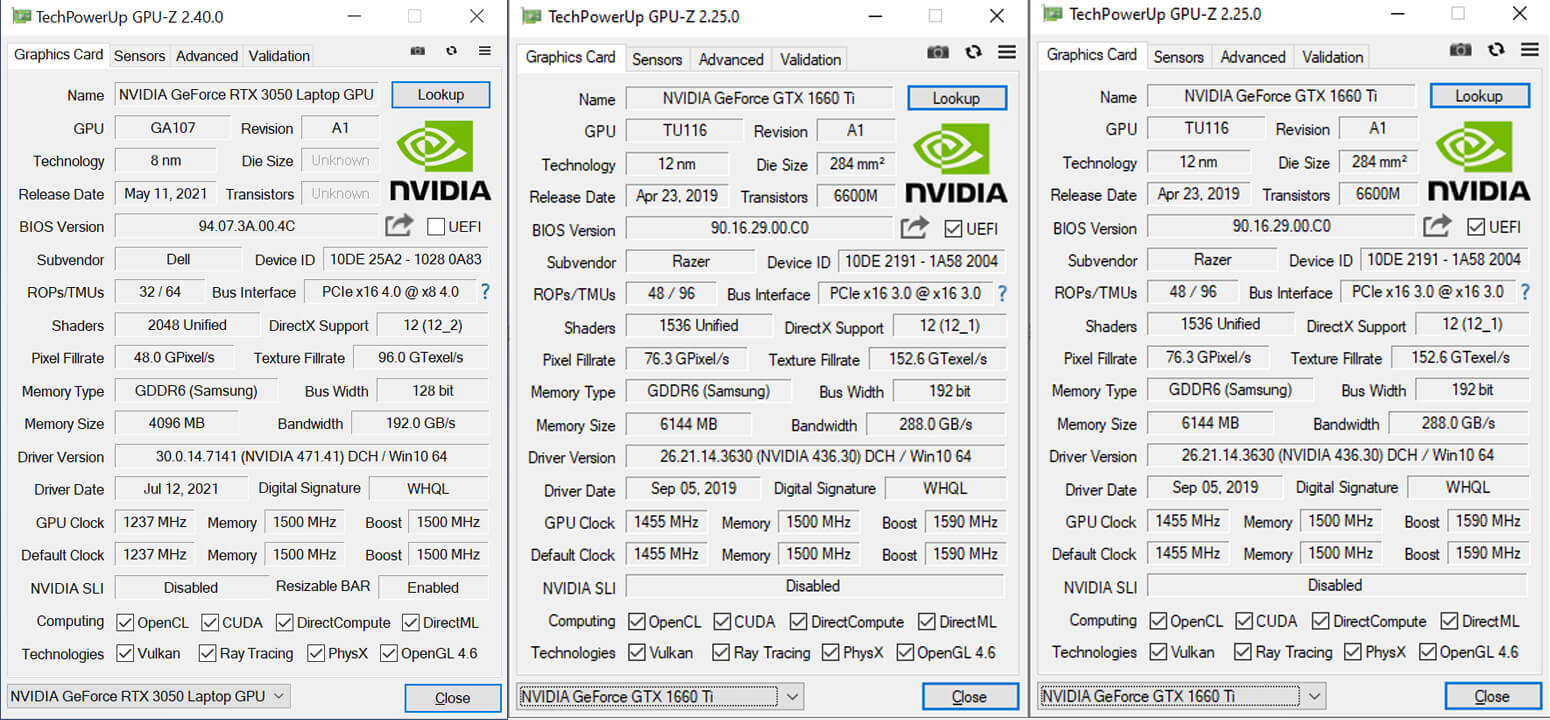Click the Texture Fillrate value 96.0 GTexel/s
The image size is (1550, 720).
pos(423,358)
